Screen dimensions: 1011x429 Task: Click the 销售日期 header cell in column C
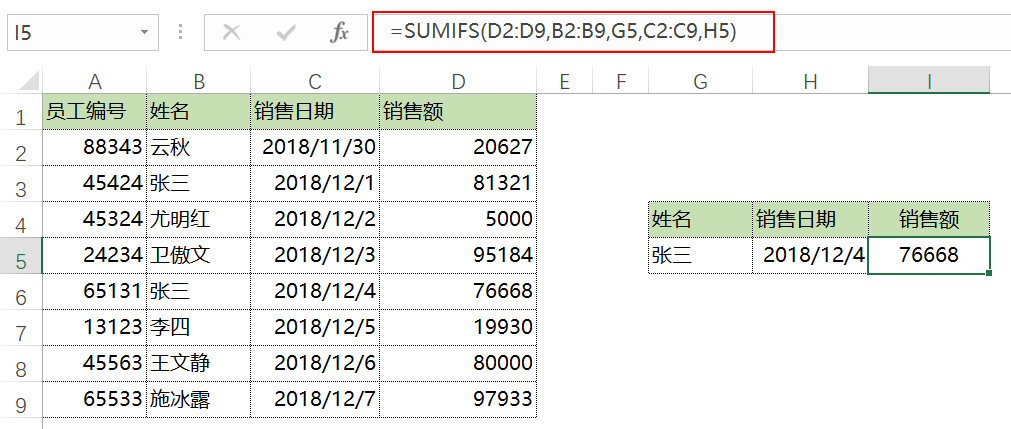315,112
